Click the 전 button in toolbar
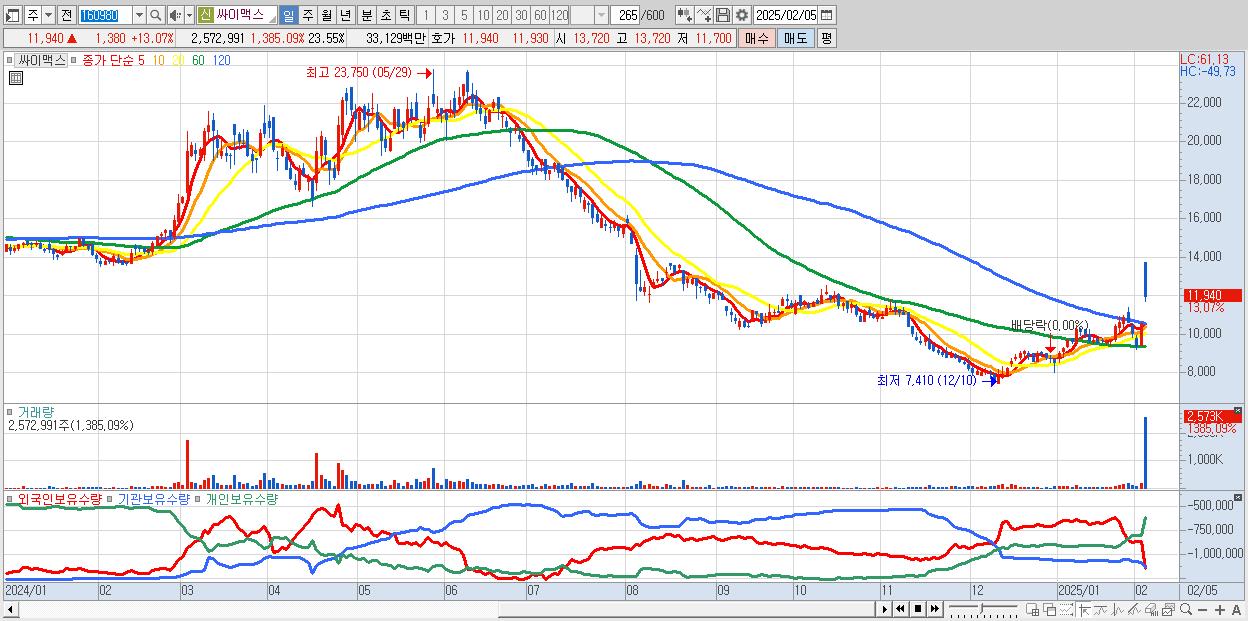This screenshot has width=1248, height=621. coord(66,15)
